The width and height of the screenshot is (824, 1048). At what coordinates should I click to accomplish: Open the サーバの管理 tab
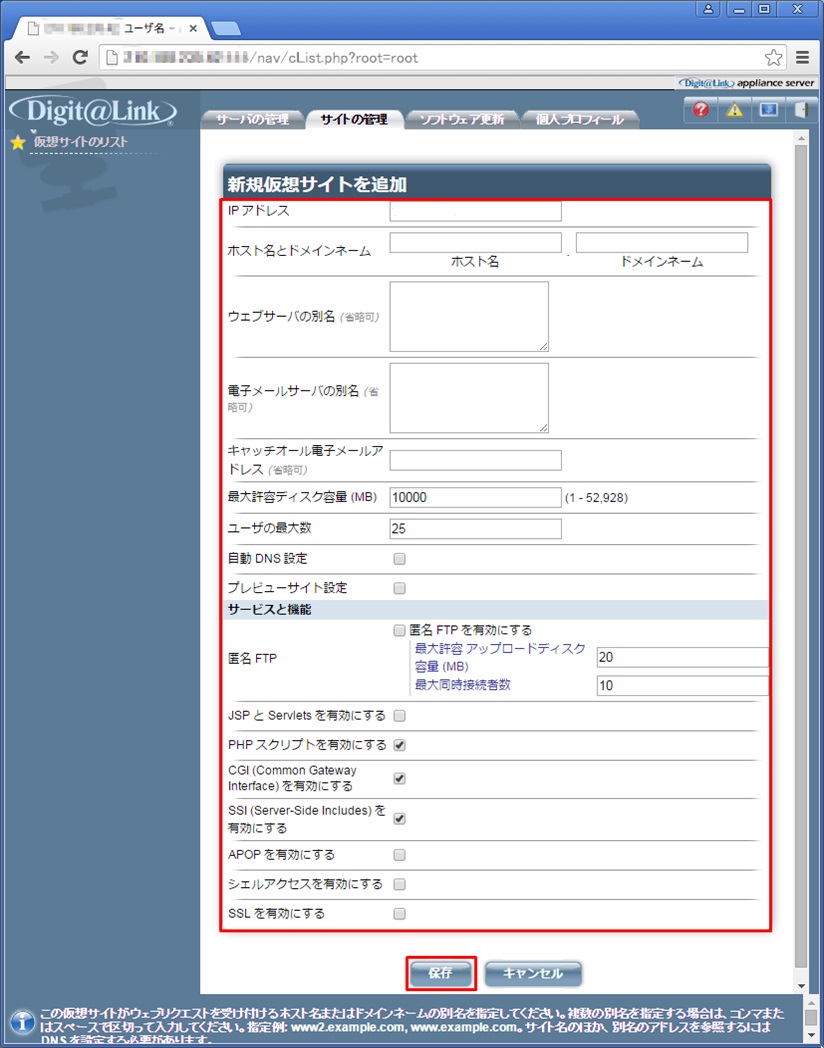pyautogui.click(x=253, y=119)
